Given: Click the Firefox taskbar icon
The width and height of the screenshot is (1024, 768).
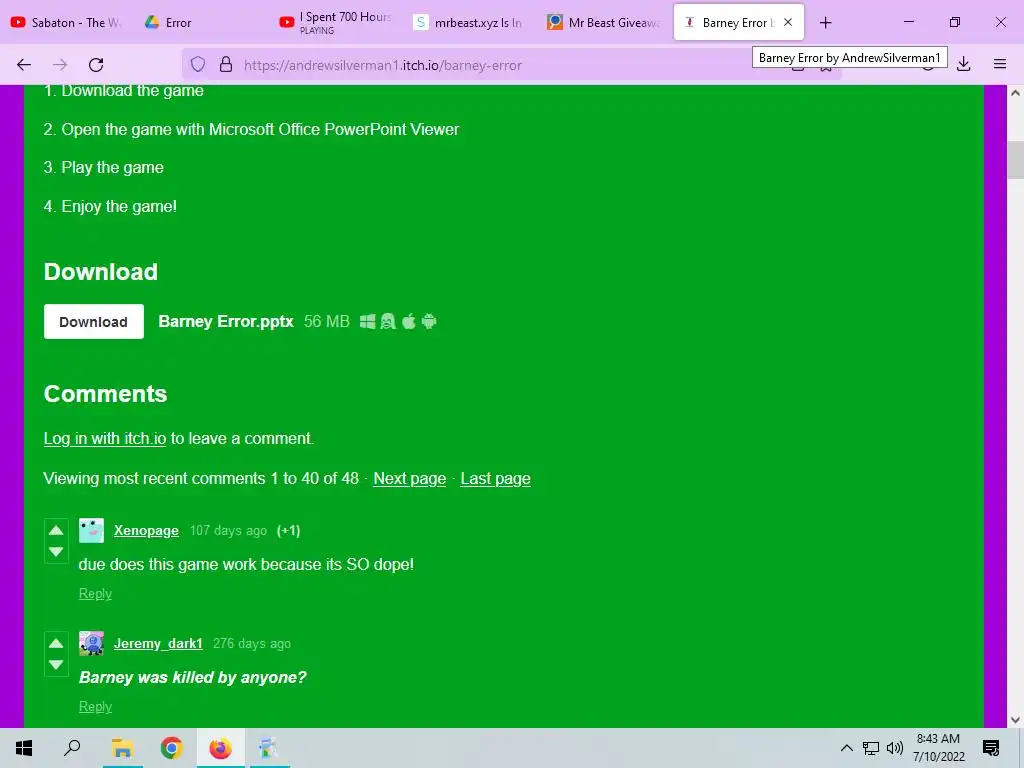Looking at the screenshot, I should tap(220, 748).
